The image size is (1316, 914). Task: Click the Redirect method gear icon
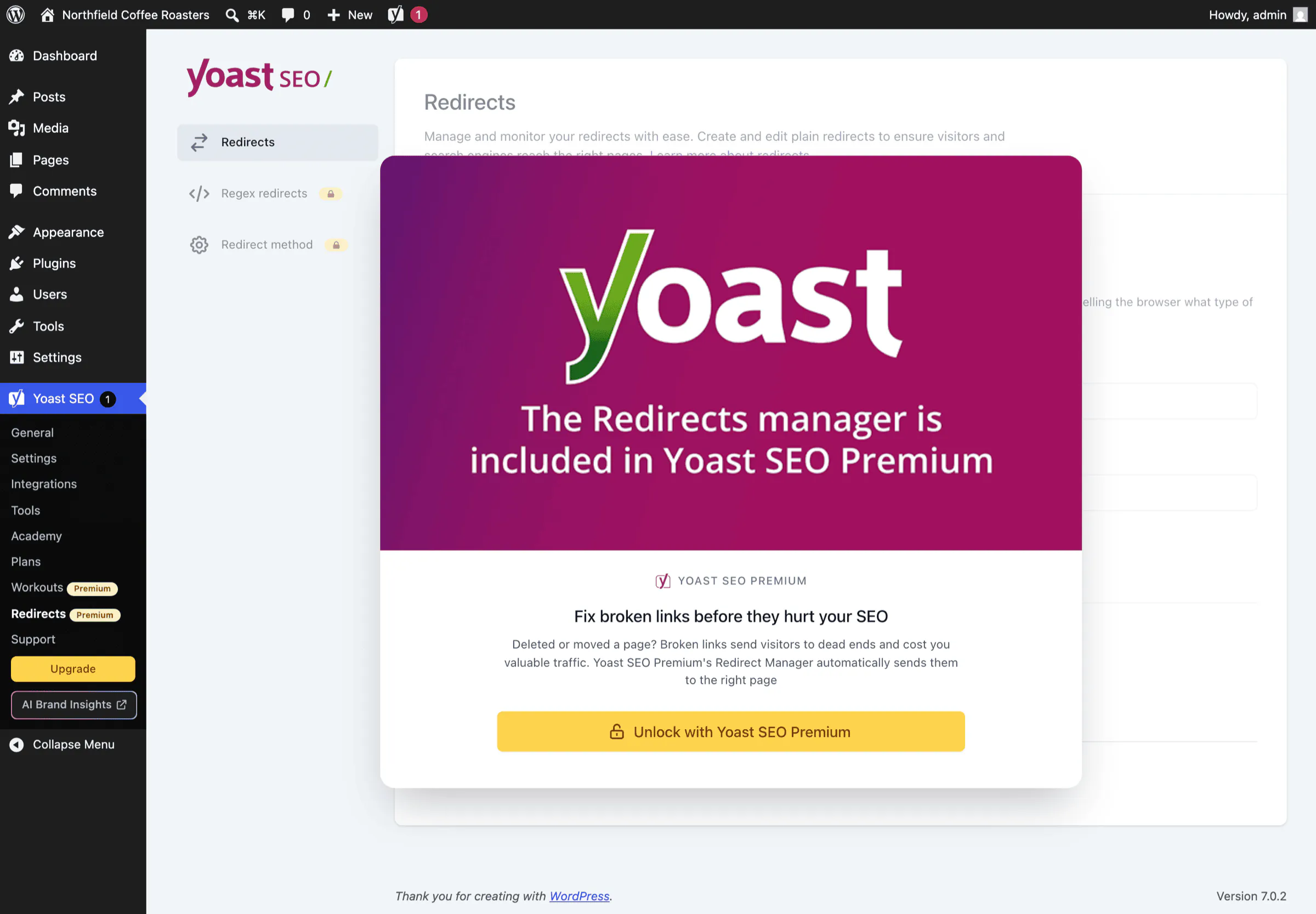(198, 245)
